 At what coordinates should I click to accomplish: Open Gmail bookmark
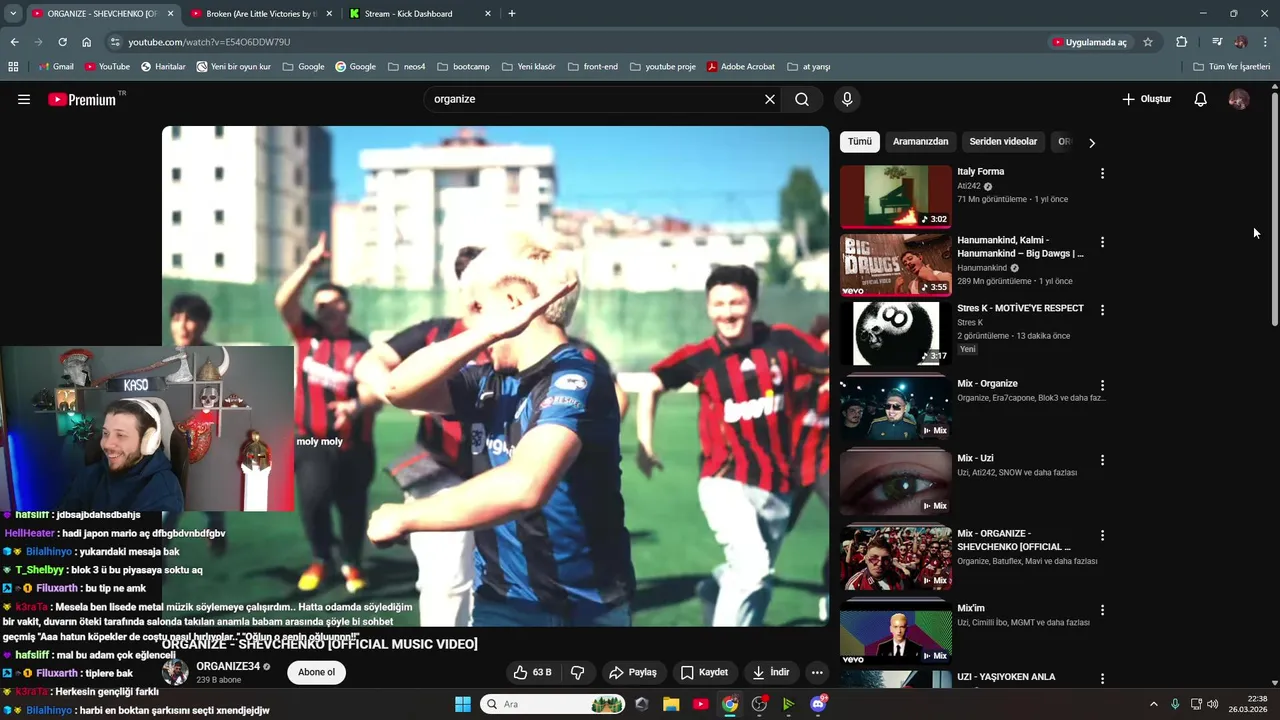click(55, 66)
